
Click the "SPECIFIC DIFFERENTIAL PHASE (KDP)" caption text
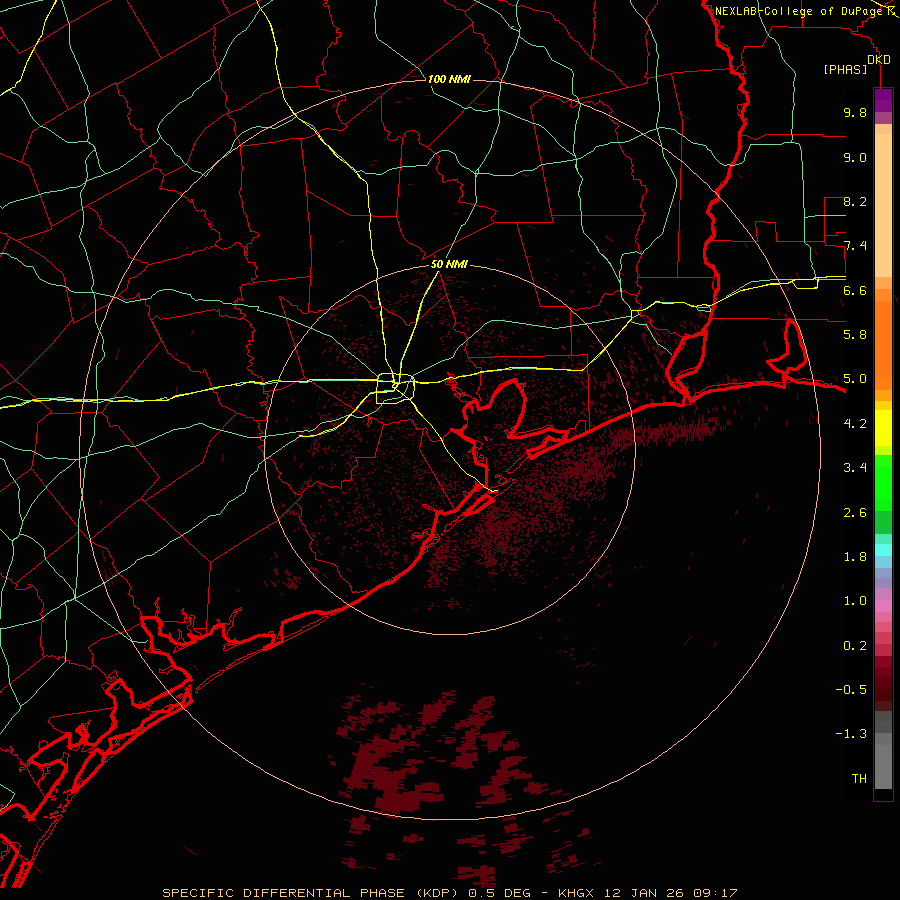(x=313, y=893)
